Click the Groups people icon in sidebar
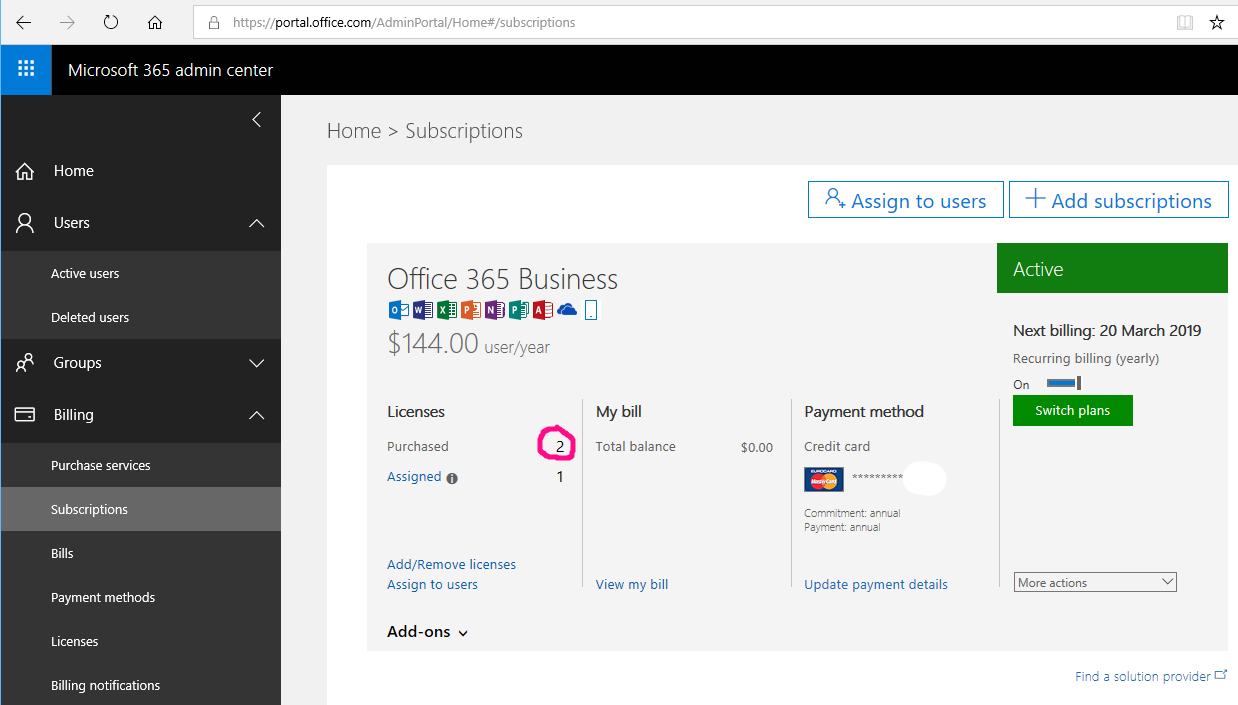This screenshot has height=705, width=1238. [x=26, y=363]
